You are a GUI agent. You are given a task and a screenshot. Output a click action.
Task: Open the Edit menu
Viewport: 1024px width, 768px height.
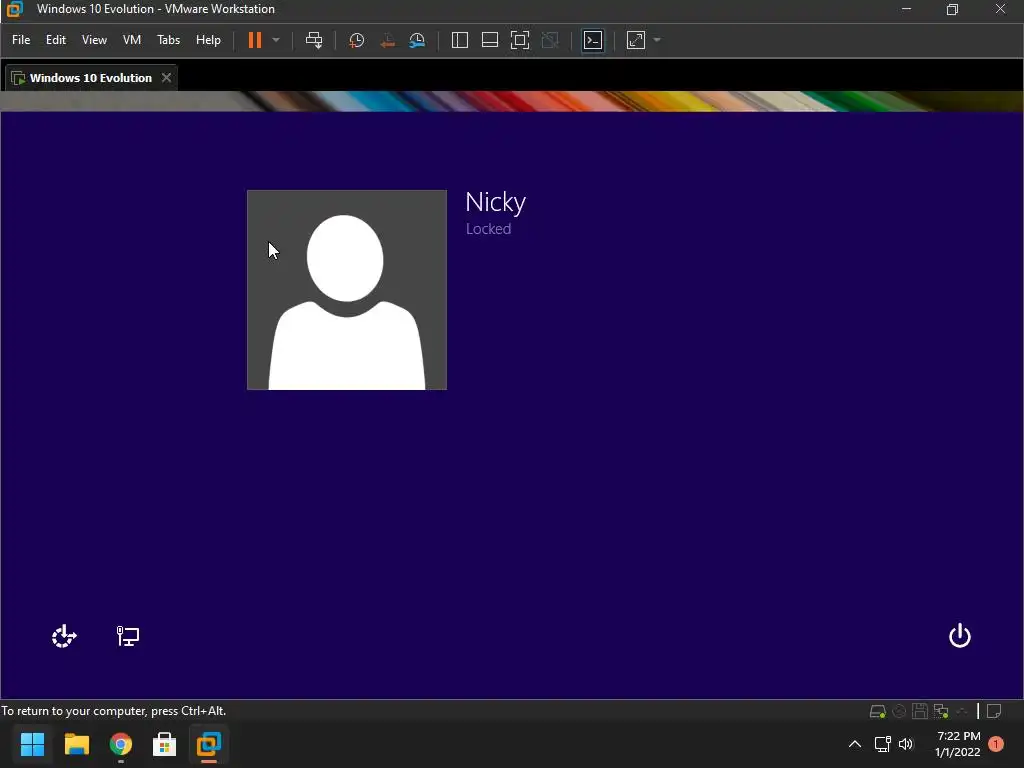(x=56, y=40)
